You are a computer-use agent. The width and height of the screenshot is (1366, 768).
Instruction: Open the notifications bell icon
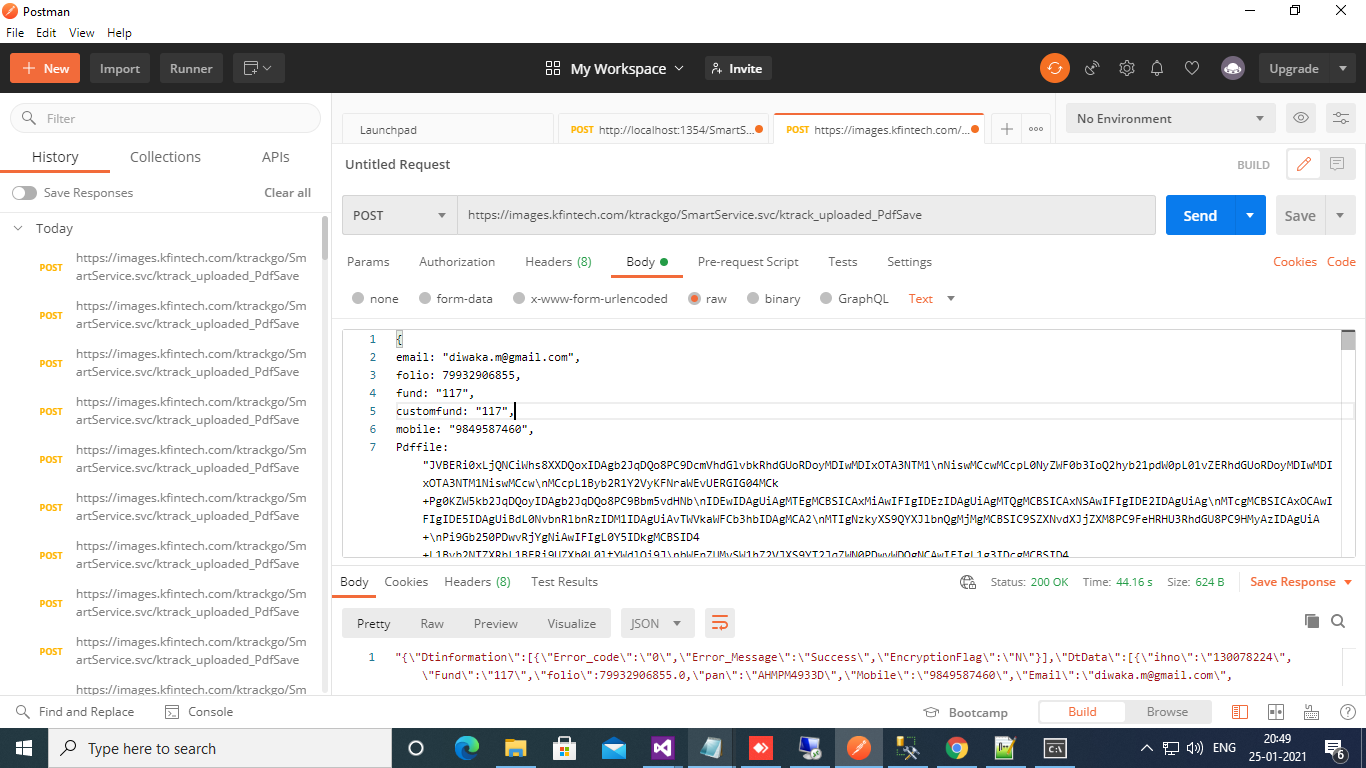1157,68
